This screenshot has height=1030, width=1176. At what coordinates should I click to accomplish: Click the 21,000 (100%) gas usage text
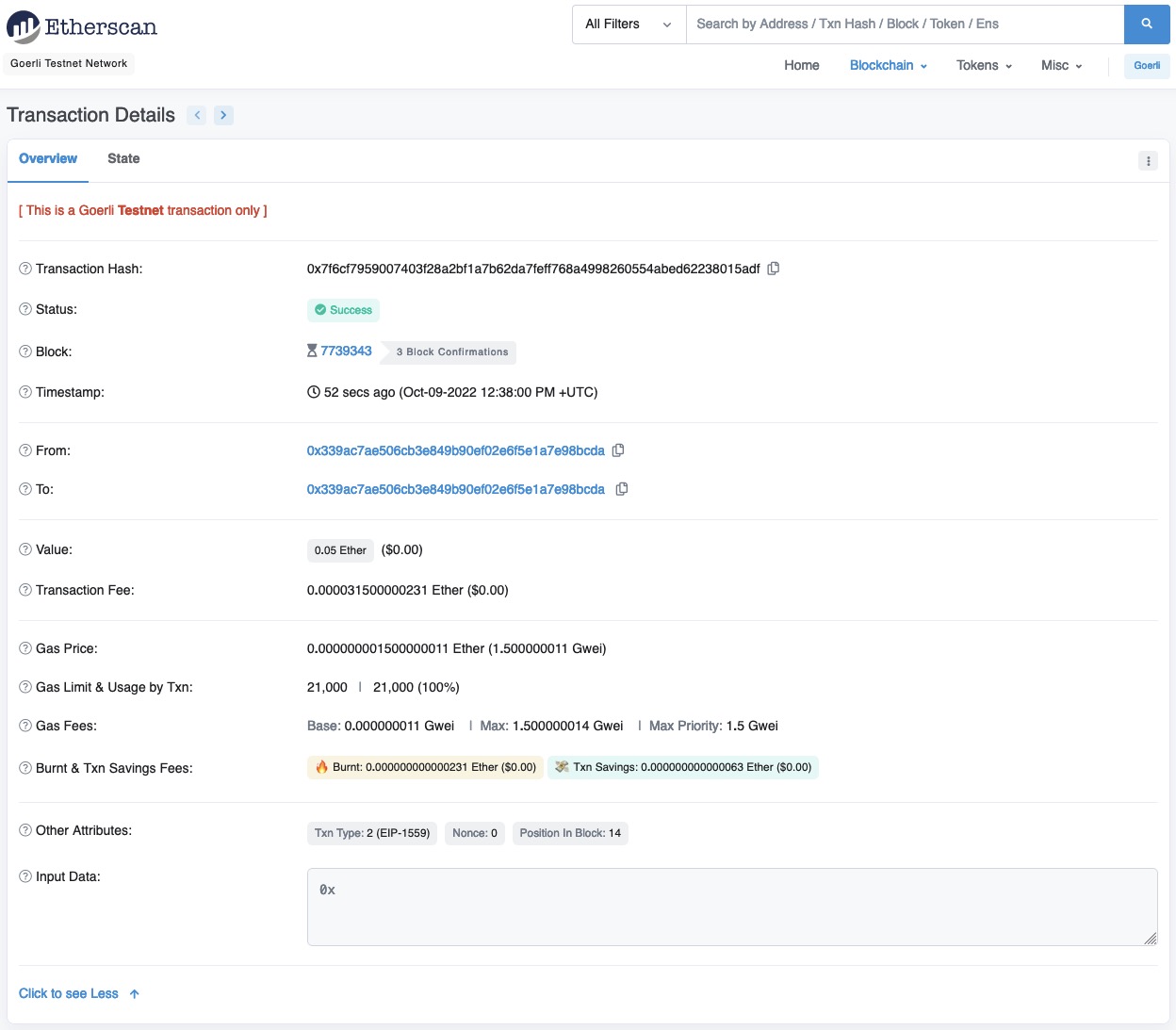(416, 687)
